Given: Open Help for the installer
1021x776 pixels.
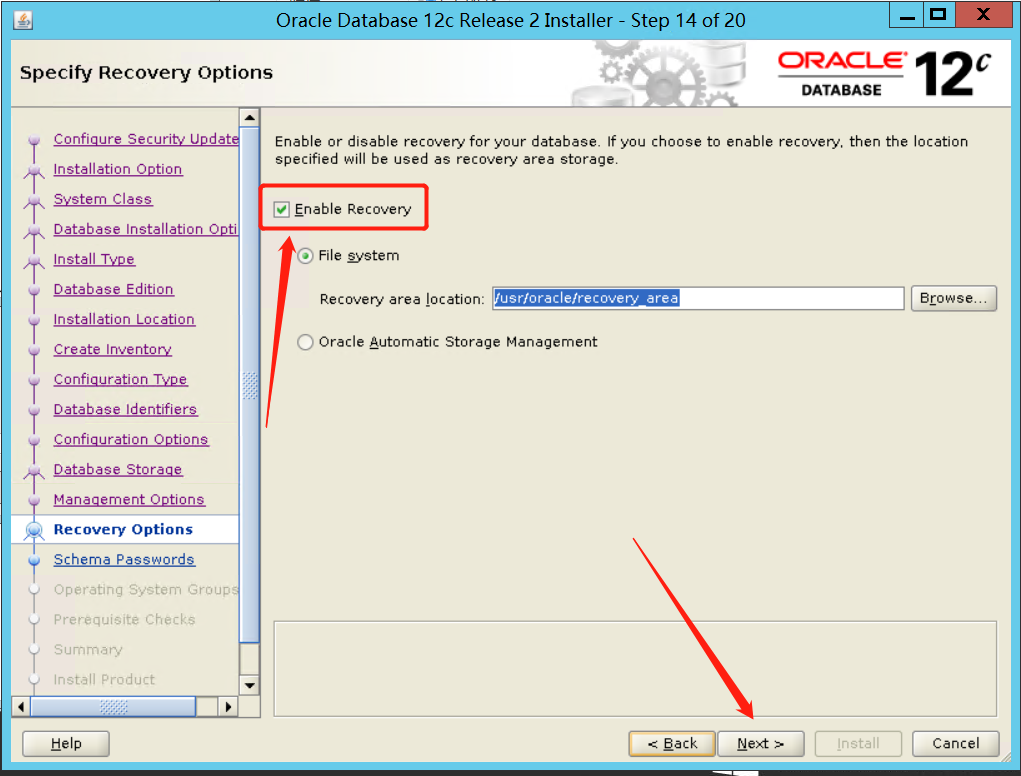Looking at the screenshot, I should pos(66,743).
